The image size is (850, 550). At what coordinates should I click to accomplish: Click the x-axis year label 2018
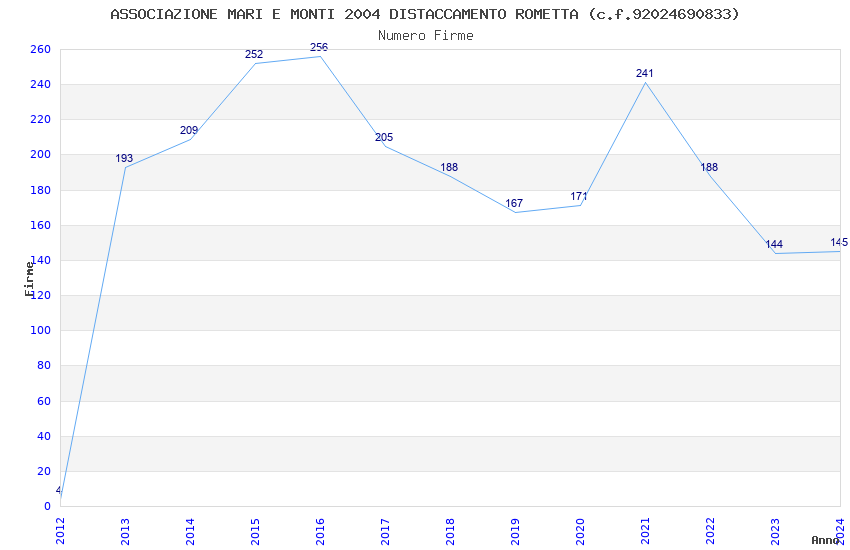point(450,531)
